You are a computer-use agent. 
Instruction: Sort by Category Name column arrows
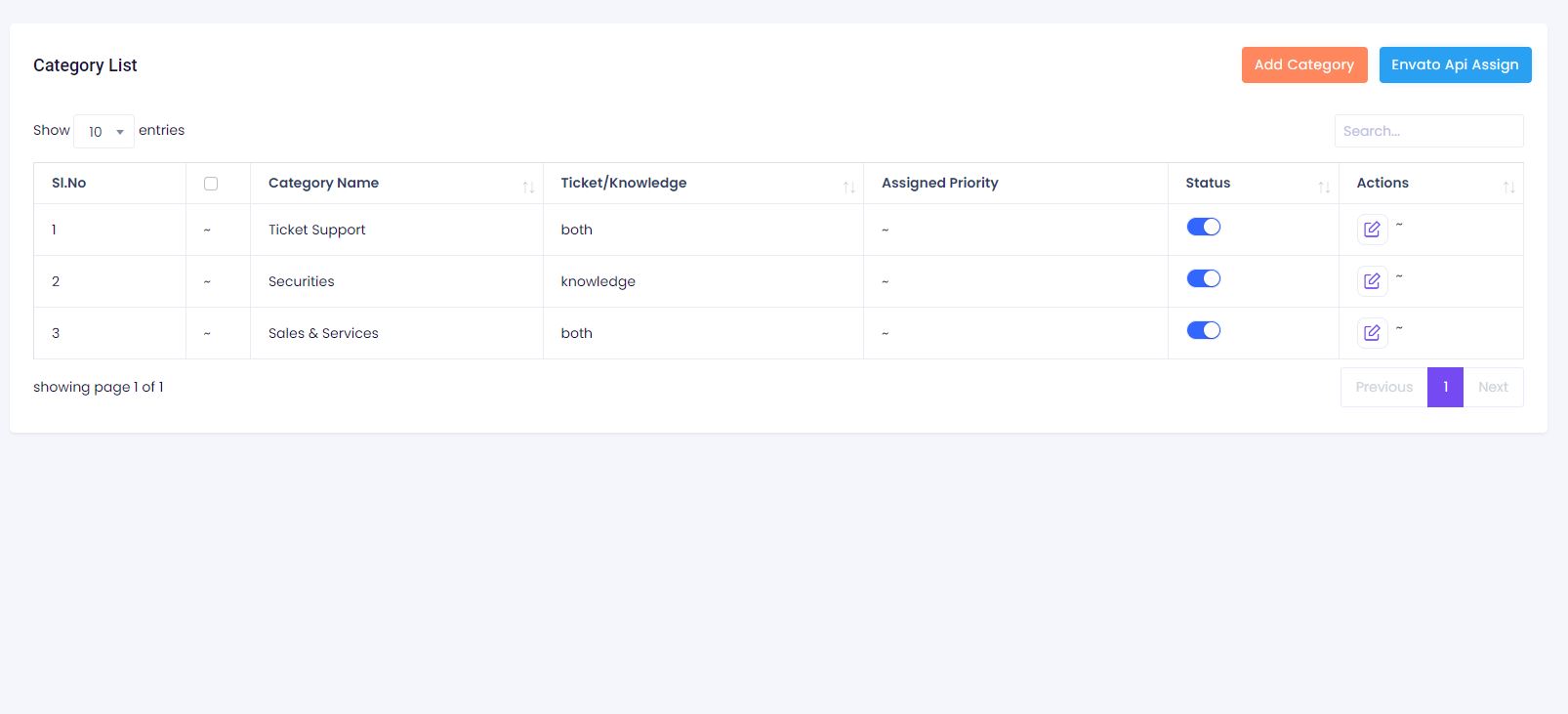(x=528, y=187)
